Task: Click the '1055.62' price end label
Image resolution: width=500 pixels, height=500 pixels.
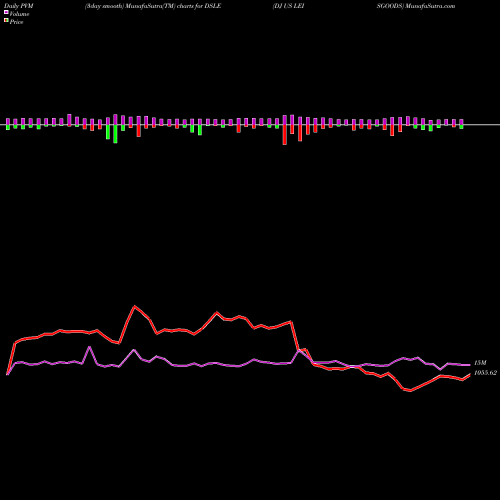Action: [x=485, y=373]
